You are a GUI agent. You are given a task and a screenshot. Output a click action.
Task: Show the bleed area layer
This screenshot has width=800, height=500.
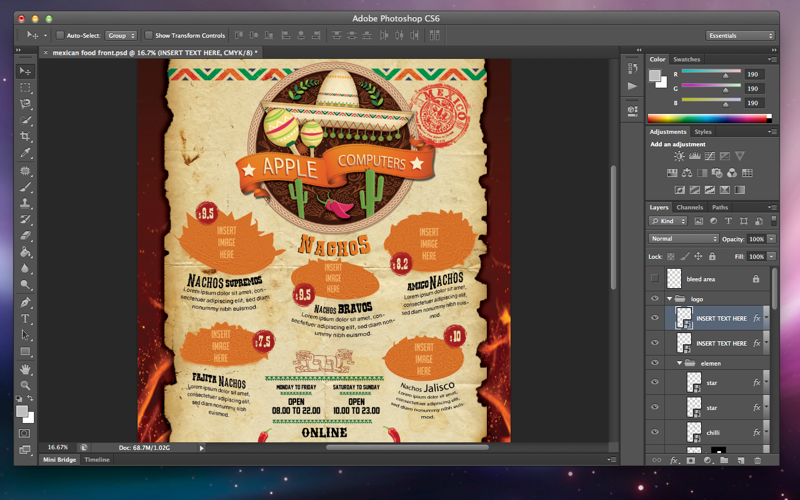(655, 279)
